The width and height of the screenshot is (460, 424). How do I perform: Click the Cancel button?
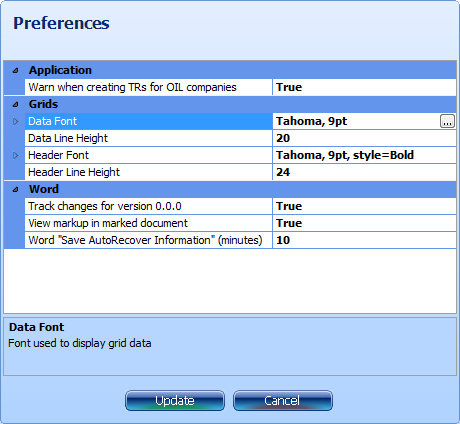(283, 401)
